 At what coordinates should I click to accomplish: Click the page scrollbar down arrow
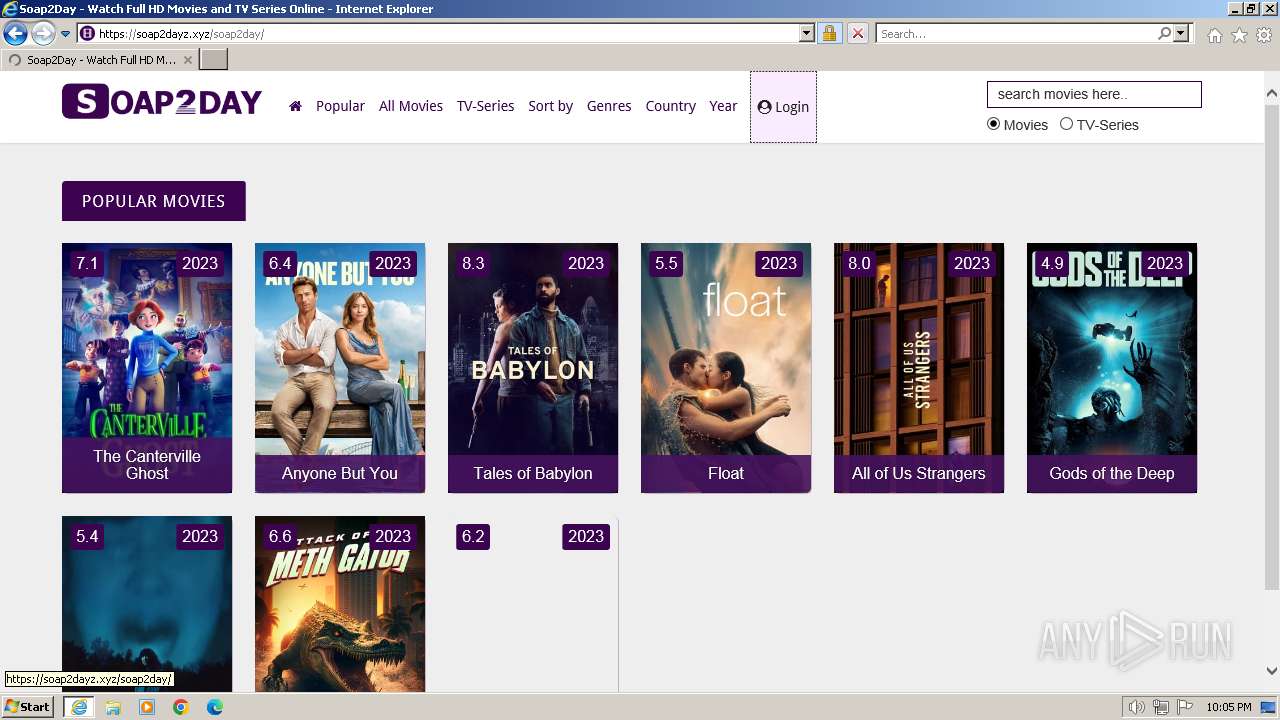(1271, 672)
